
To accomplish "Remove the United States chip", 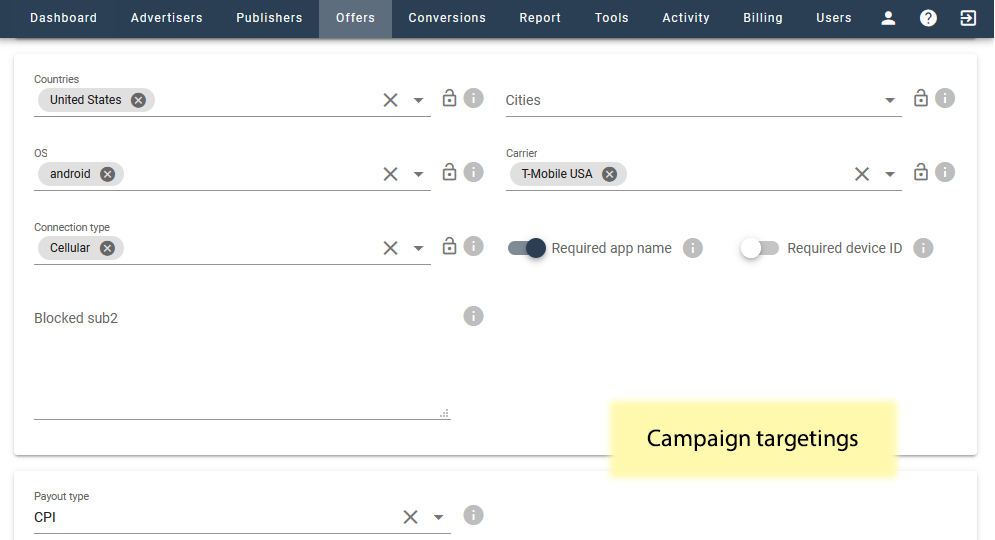I will pos(138,100).
